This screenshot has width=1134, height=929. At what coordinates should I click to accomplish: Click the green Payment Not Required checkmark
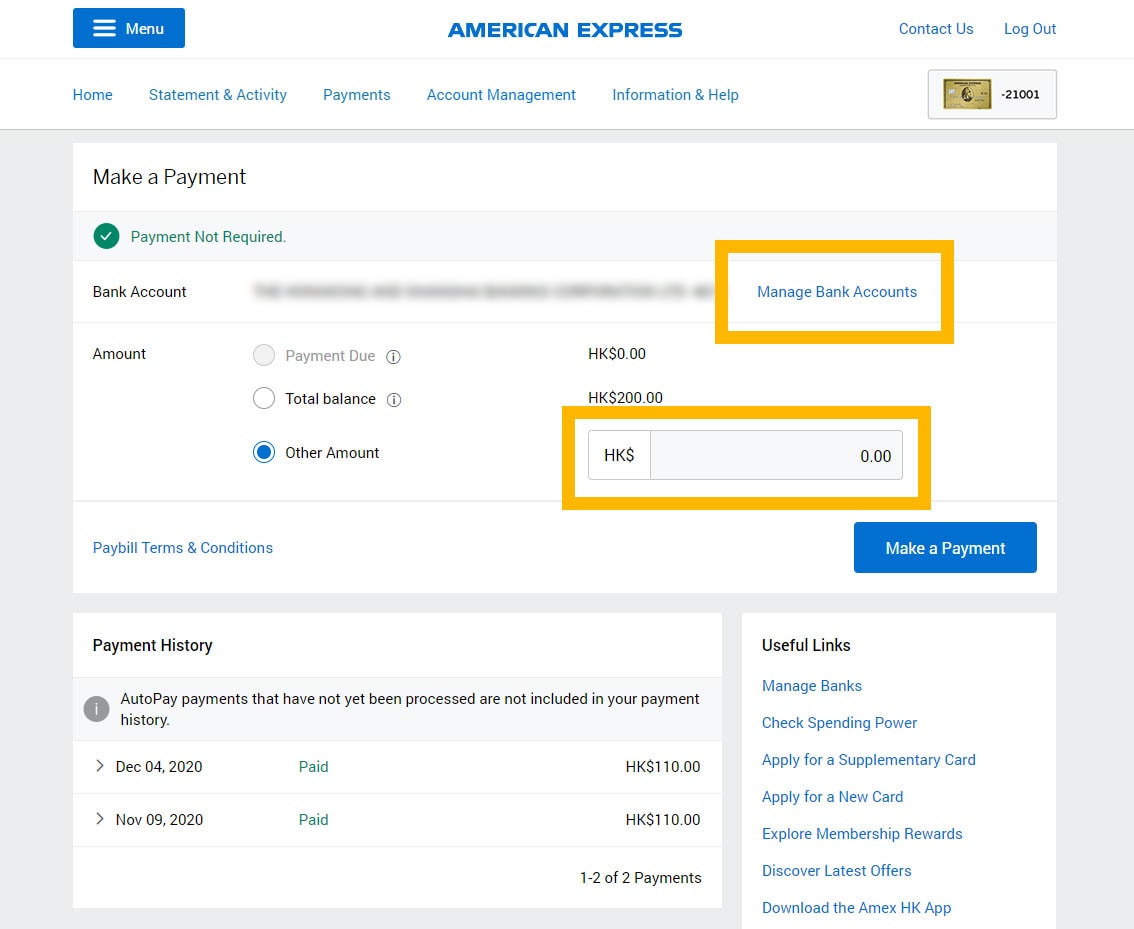click(x=106, y=237)
